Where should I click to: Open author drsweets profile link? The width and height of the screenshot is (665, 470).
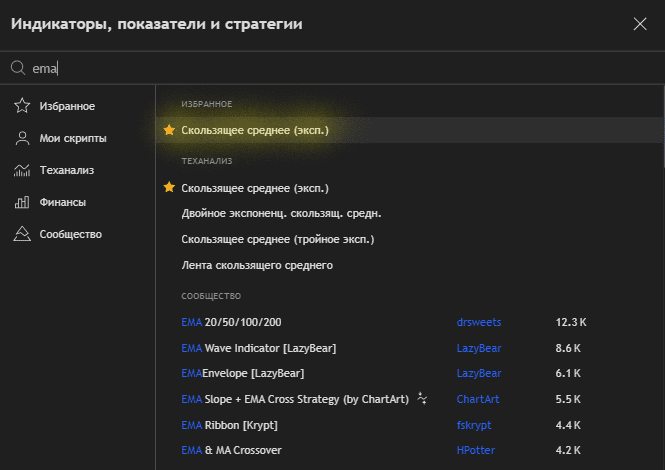point(479,322)
